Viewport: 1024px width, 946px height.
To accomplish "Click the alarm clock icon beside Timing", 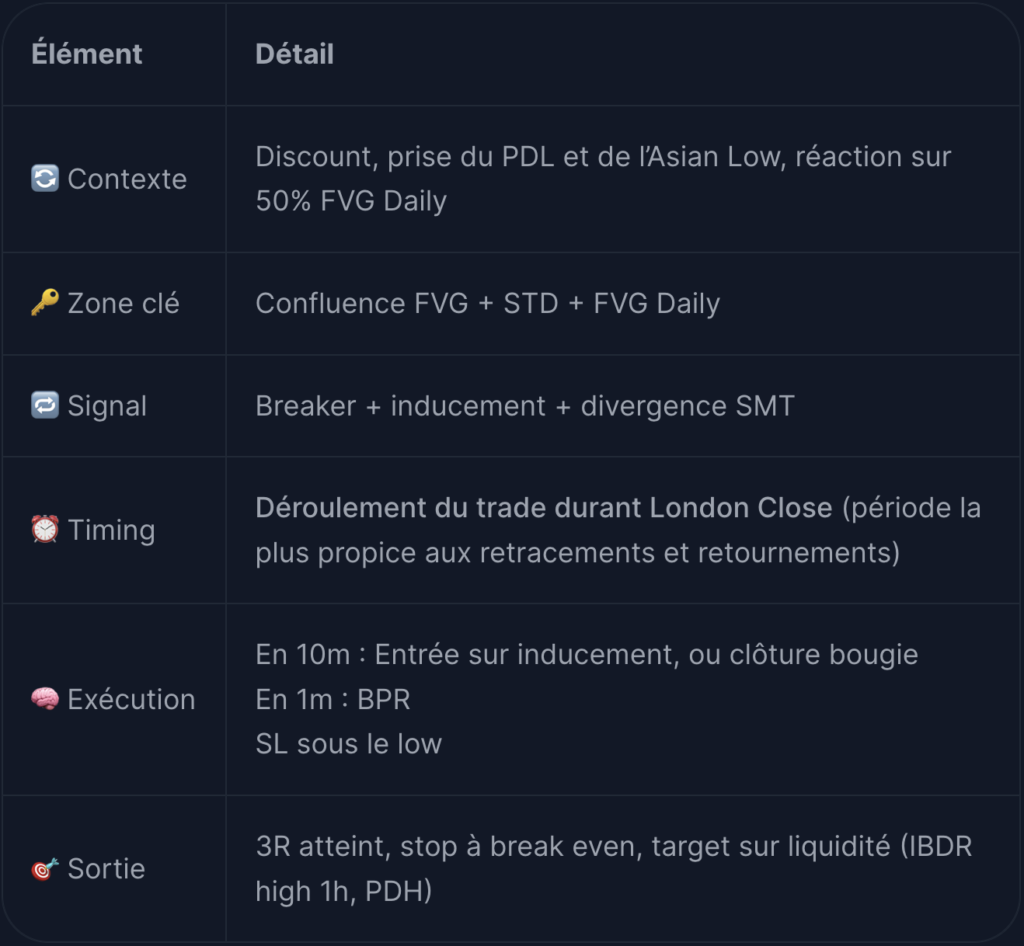I will (x=45, y=529).
